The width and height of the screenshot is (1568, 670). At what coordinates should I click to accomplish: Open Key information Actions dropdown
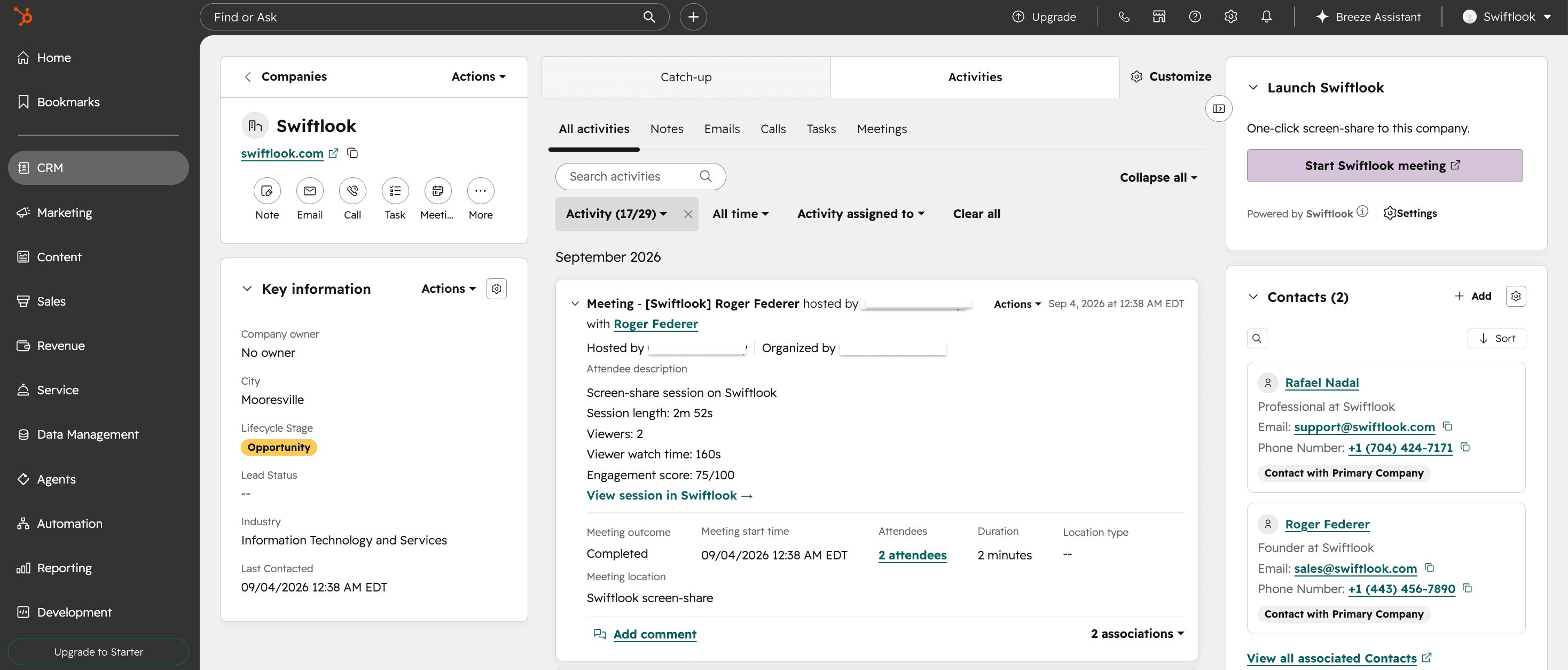[x=448, y=289]
